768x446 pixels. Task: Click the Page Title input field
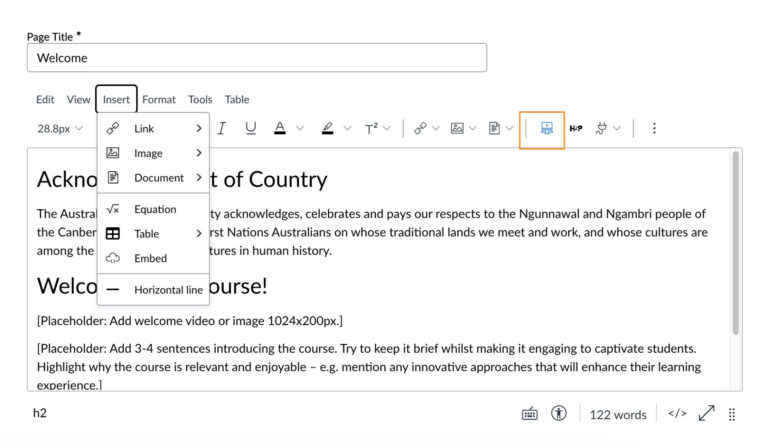point(256,58)
